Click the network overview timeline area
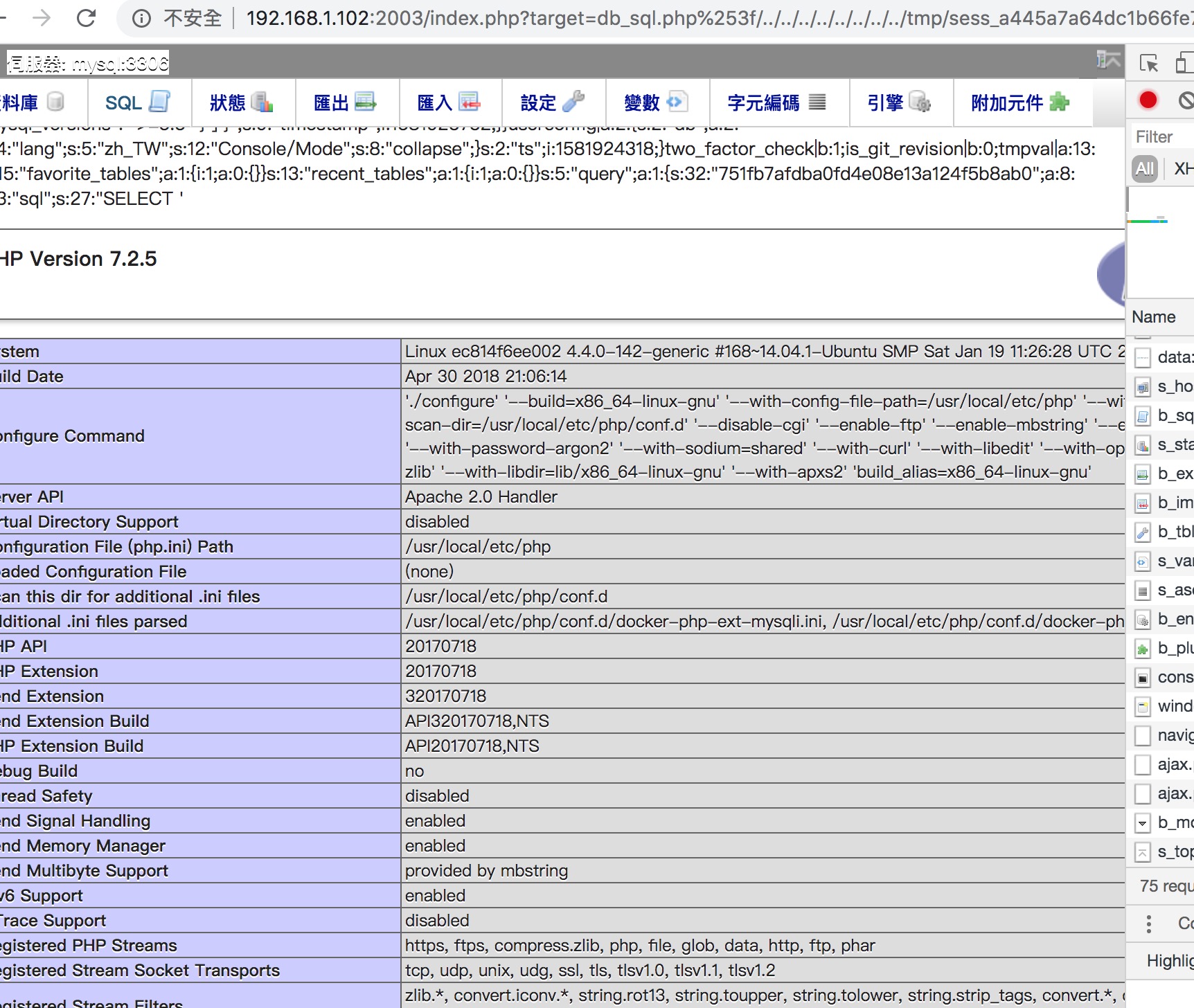Image resolution: width=1194 pixels, height=1008 pixels. (x=1161, y=242)
